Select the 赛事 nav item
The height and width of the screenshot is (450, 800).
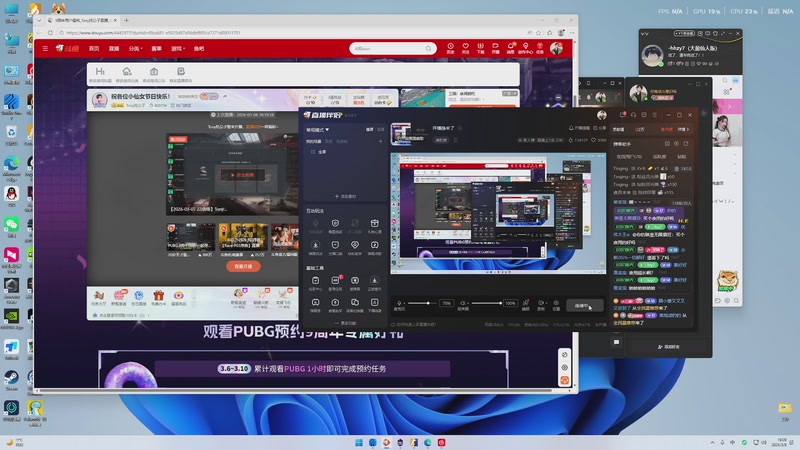[156, 48]
